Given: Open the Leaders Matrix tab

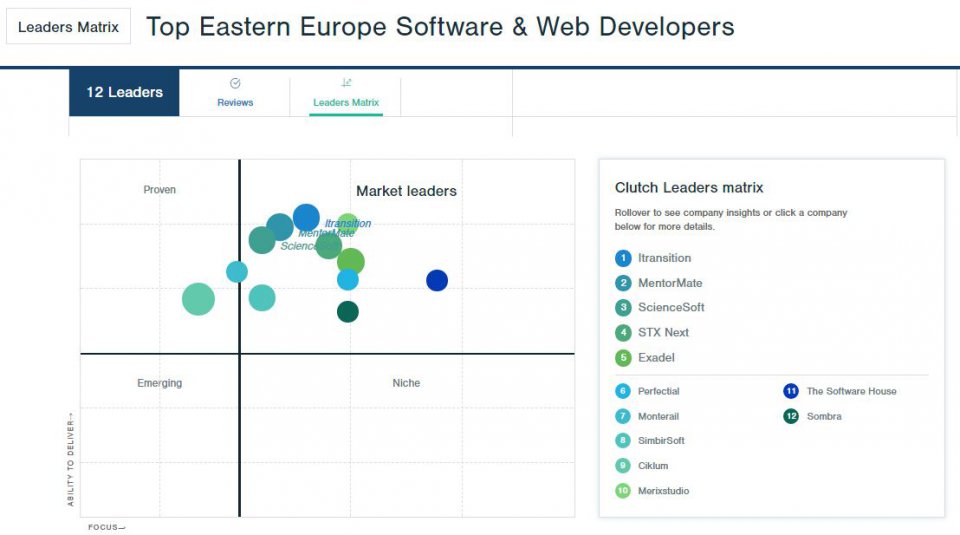Looking at the screenshot, I should tap(346, 102).
